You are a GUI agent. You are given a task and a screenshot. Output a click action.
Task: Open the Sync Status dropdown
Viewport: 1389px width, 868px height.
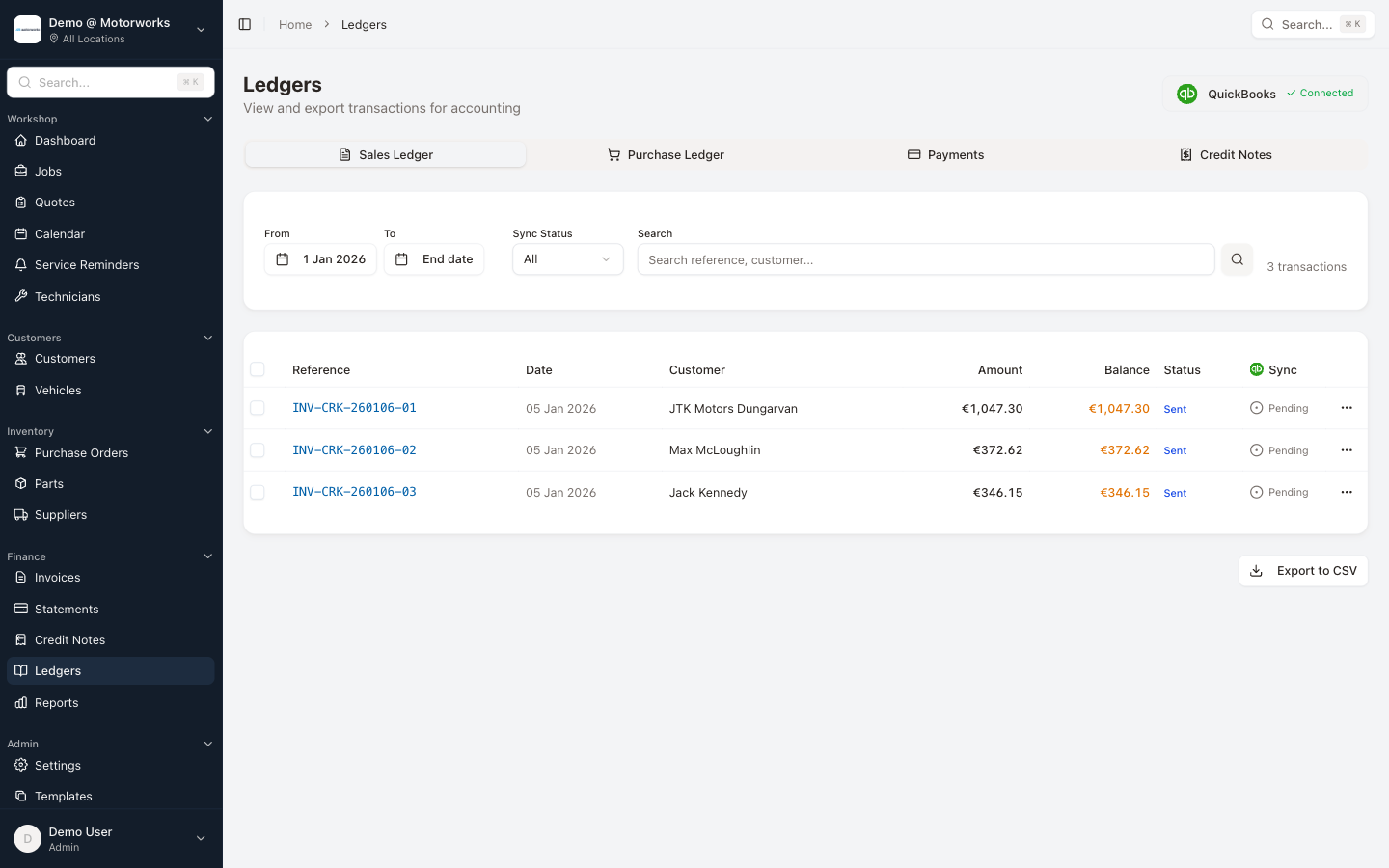pos(567,258)
